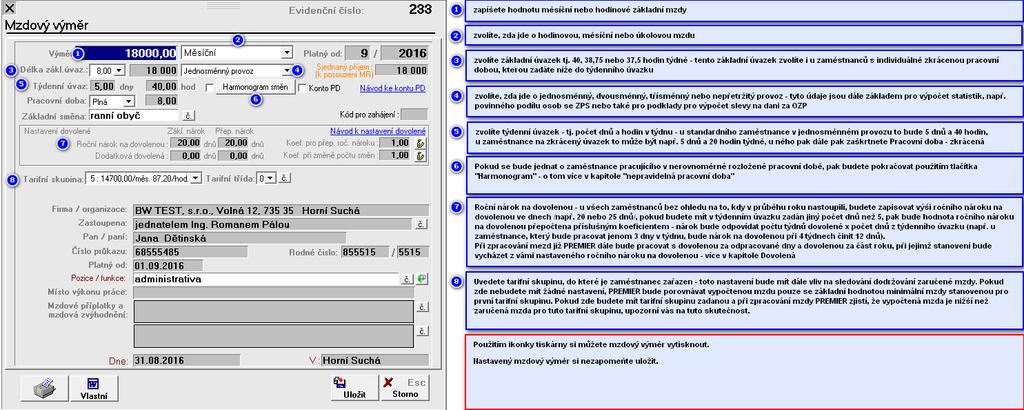
Task: Cancel with the Storno button
Action: pyautogui.click(x=404, y=388)
